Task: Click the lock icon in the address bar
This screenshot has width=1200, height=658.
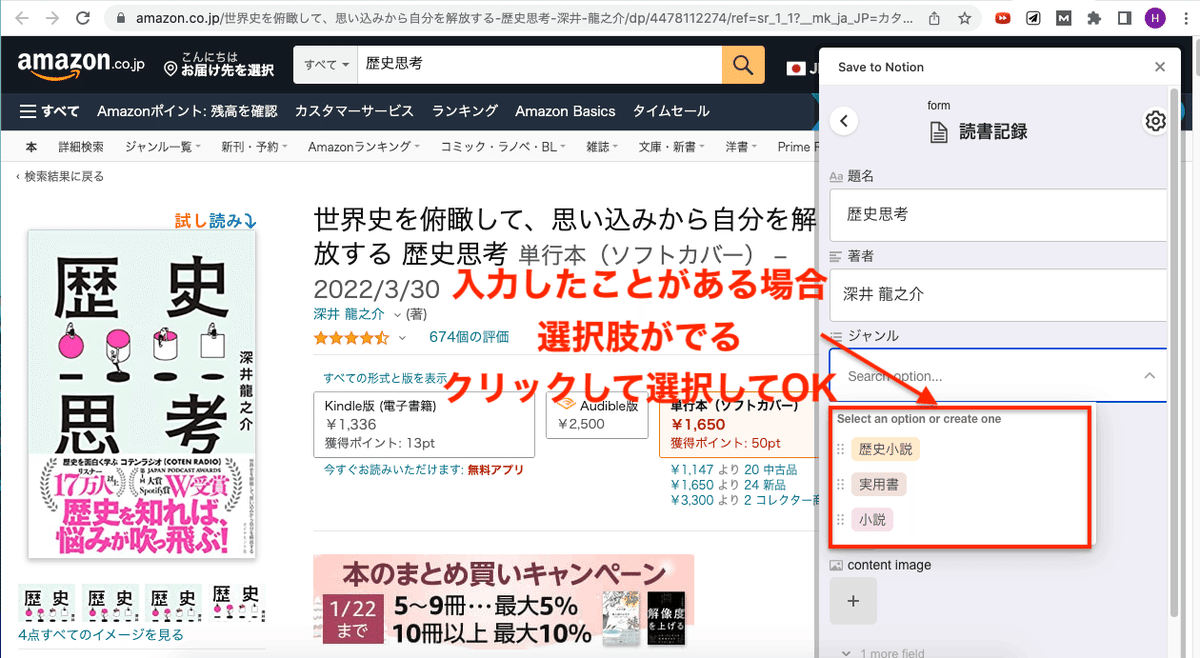Action: coord(121,18)
